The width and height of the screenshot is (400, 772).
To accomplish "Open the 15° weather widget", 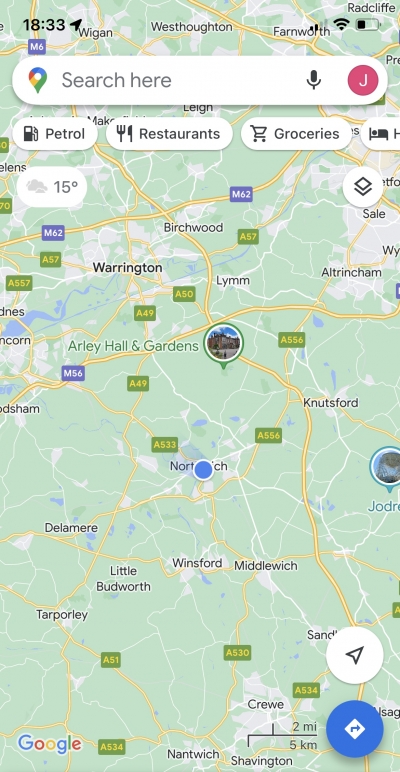I will (x=52, y=187).
